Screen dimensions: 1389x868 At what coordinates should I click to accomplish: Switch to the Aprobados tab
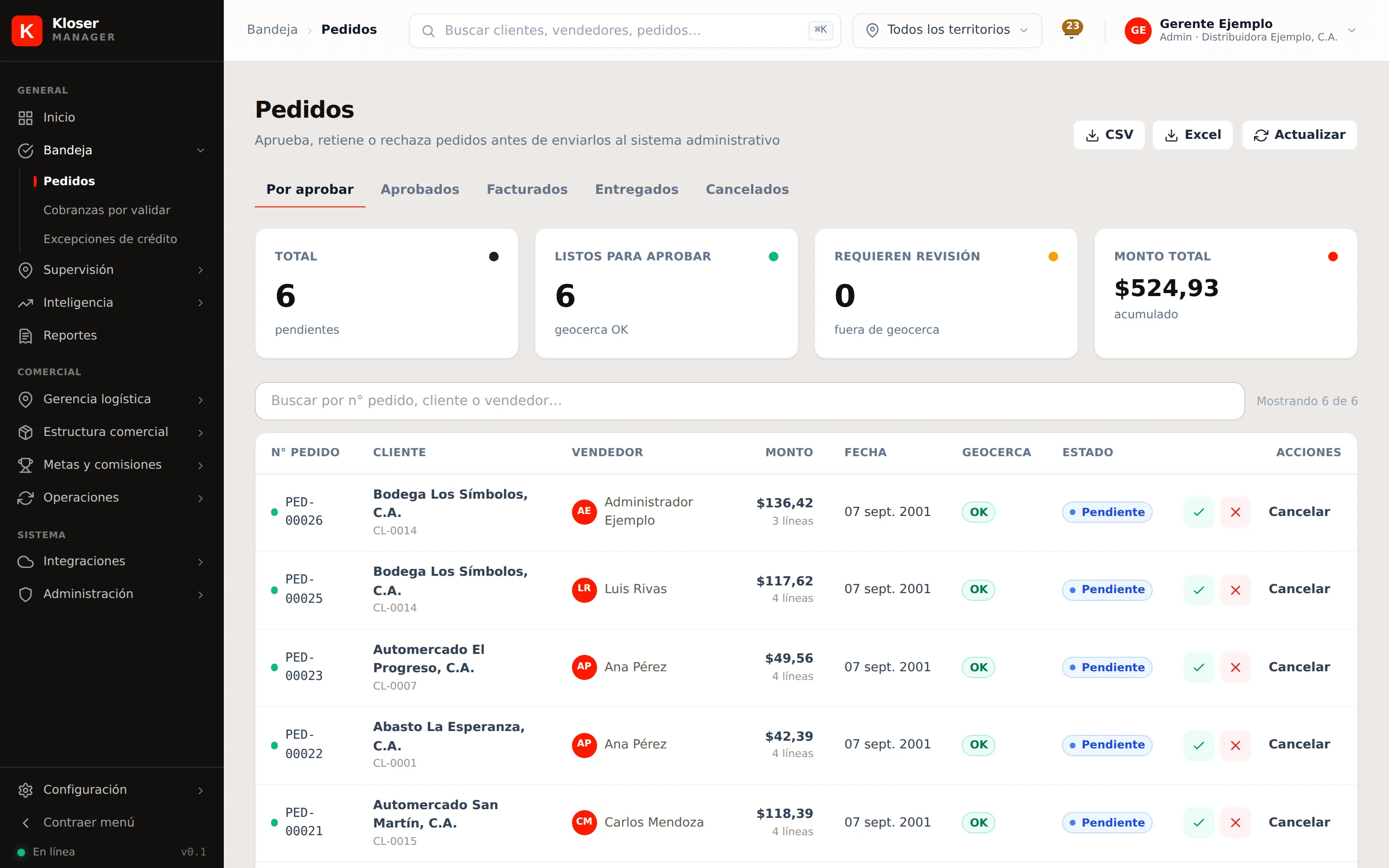(420, 190)
